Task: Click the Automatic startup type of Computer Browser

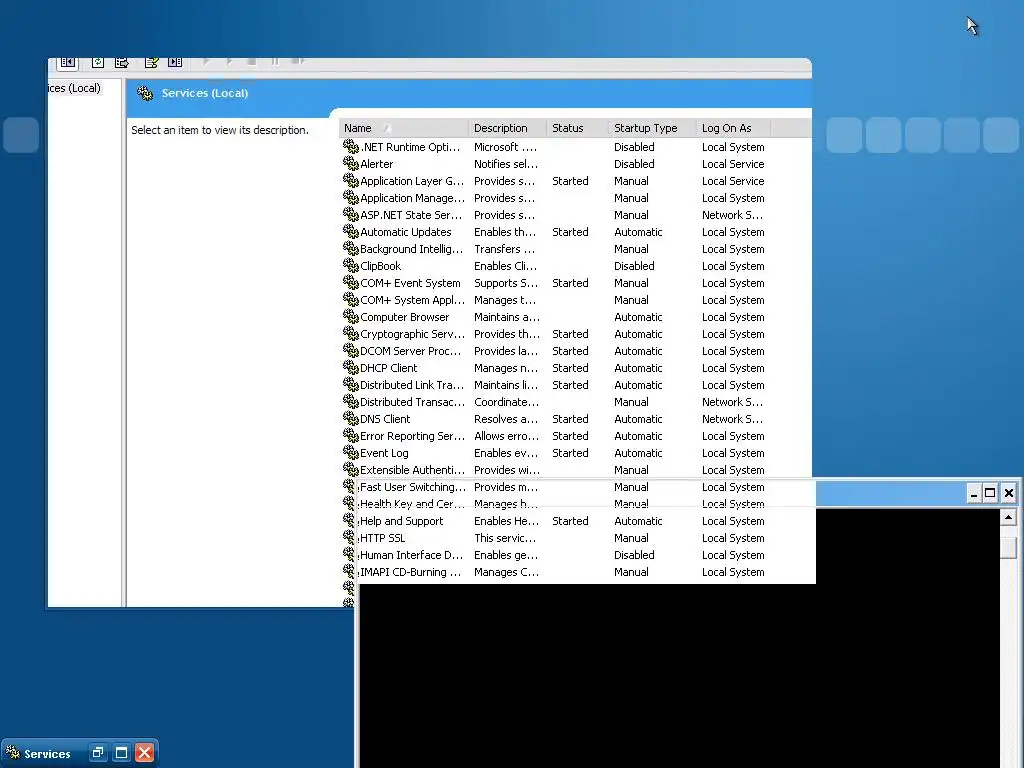Action: click(x=638, y=317)
